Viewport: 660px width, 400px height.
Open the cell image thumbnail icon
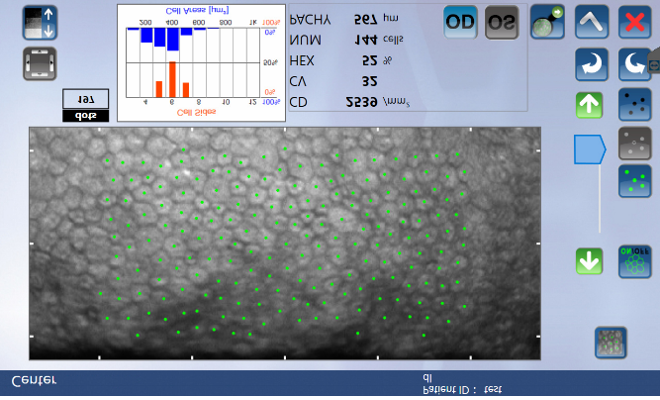pos(611,342)
